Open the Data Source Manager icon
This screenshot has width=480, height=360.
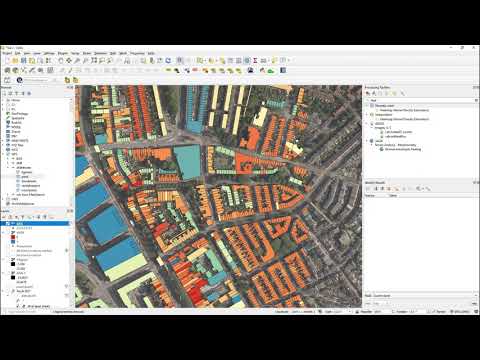(x=7, y=70)
